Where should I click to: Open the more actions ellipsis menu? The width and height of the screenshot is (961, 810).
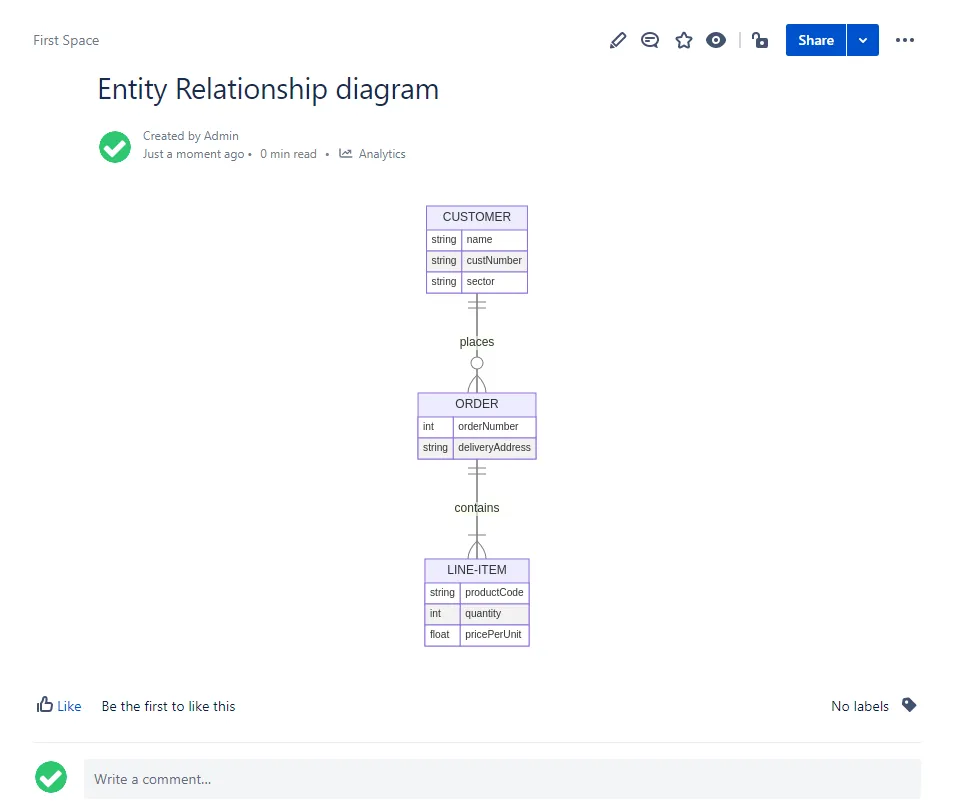[x=904, y=40]
